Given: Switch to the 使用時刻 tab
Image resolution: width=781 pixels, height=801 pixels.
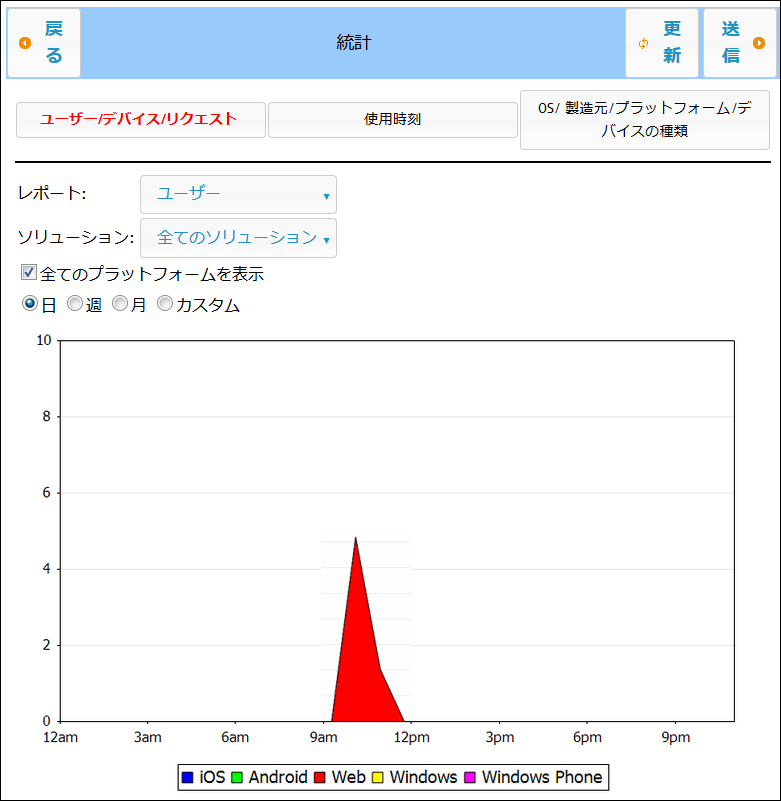Looking at the screenshot, I should [392, 120].
